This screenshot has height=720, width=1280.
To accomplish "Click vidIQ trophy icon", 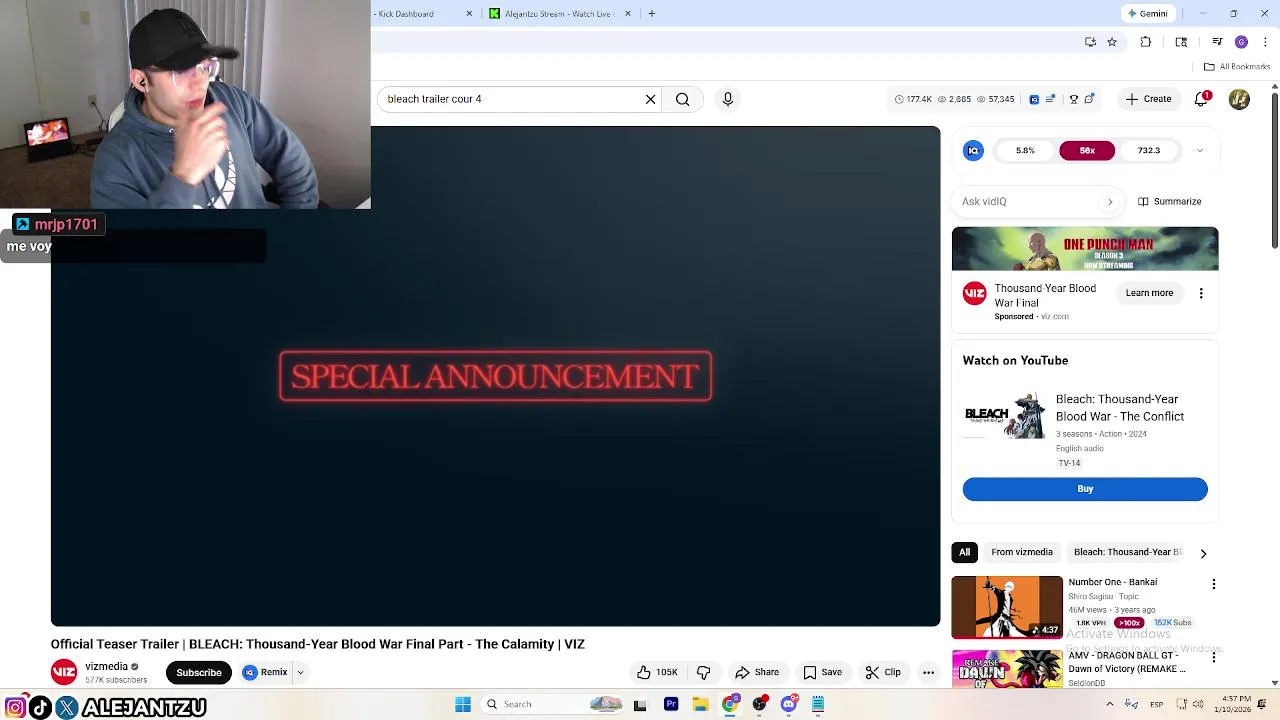I will coord(1074,99).
